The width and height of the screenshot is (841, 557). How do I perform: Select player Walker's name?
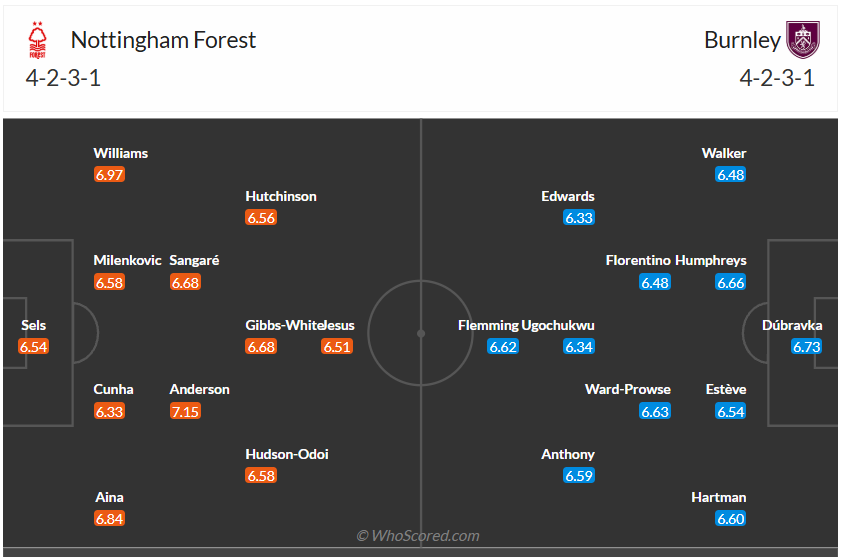pos(724,153)
